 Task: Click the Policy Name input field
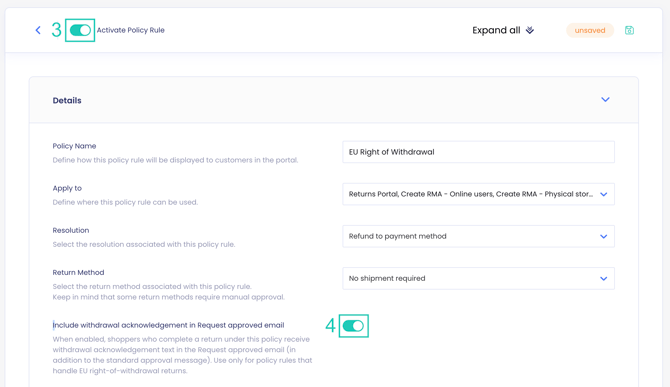click(478, 152)
